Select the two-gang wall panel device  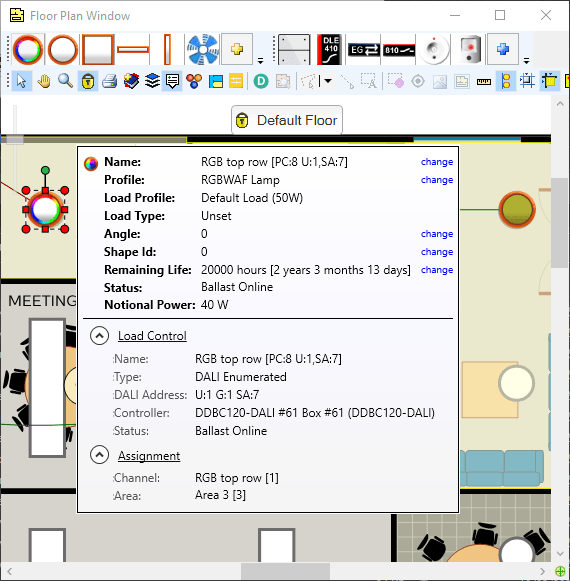click(x=294, y=50)
